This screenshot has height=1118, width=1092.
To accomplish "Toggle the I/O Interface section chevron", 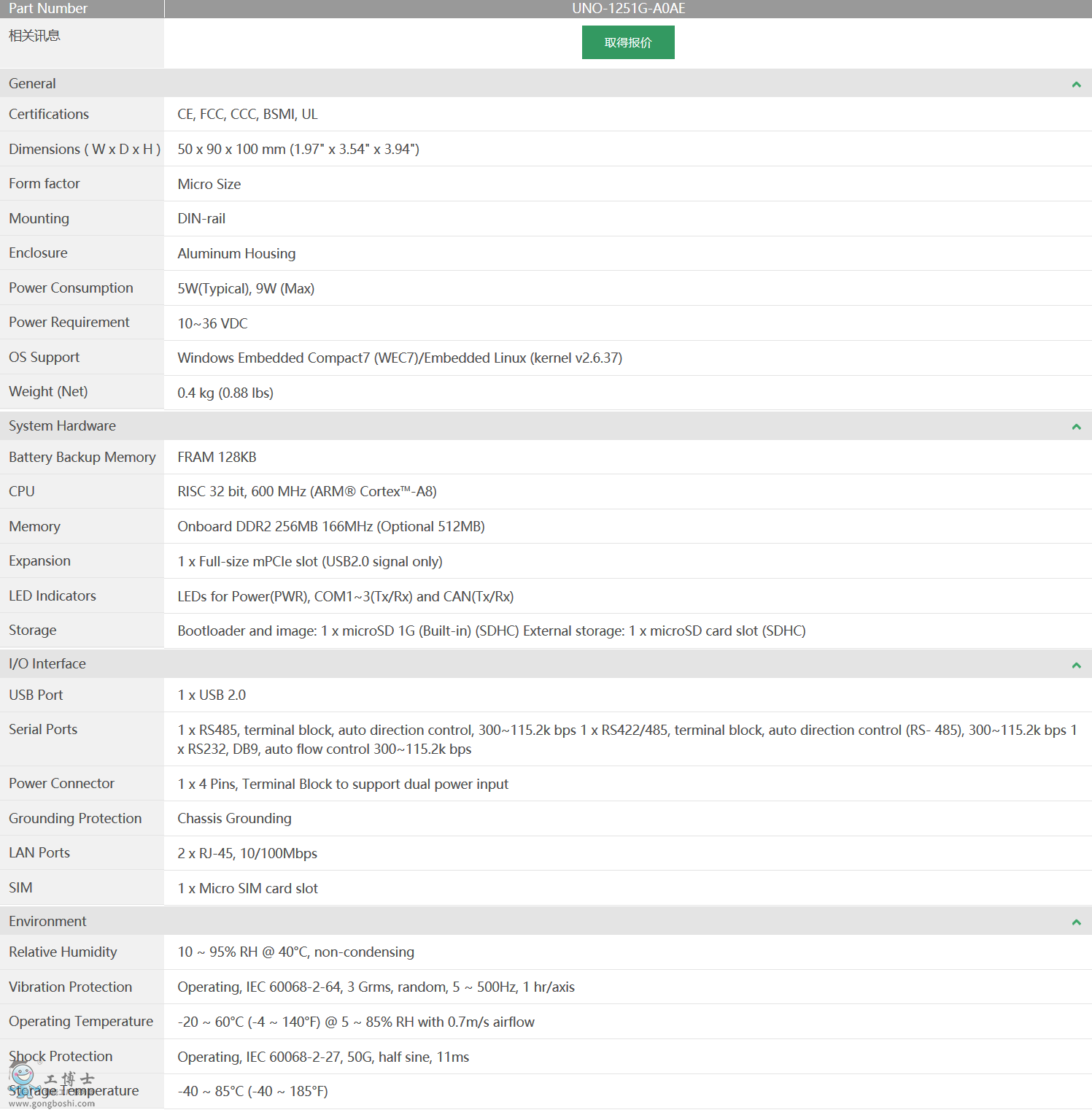I will pyautogui.click(x=1076, y=665).
